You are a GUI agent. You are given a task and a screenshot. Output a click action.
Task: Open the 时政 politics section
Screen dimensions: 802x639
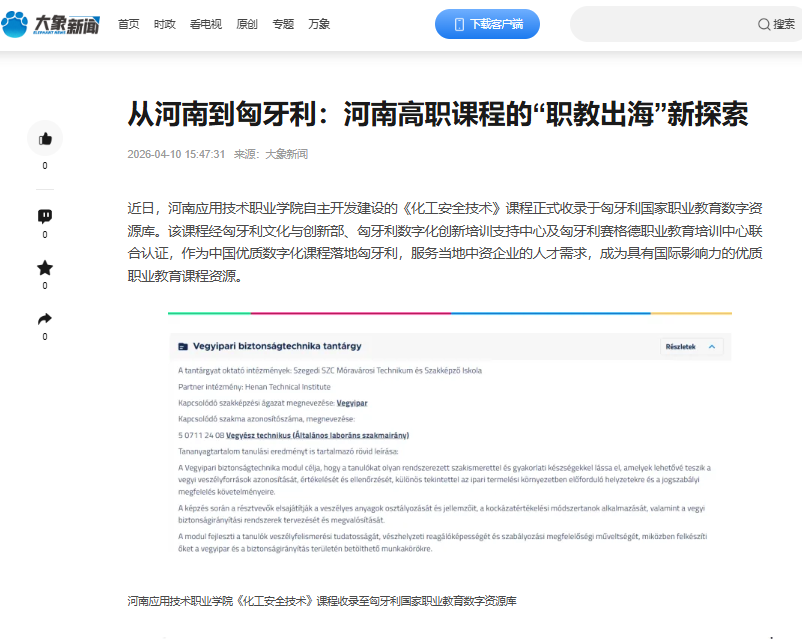coord(165,24)
